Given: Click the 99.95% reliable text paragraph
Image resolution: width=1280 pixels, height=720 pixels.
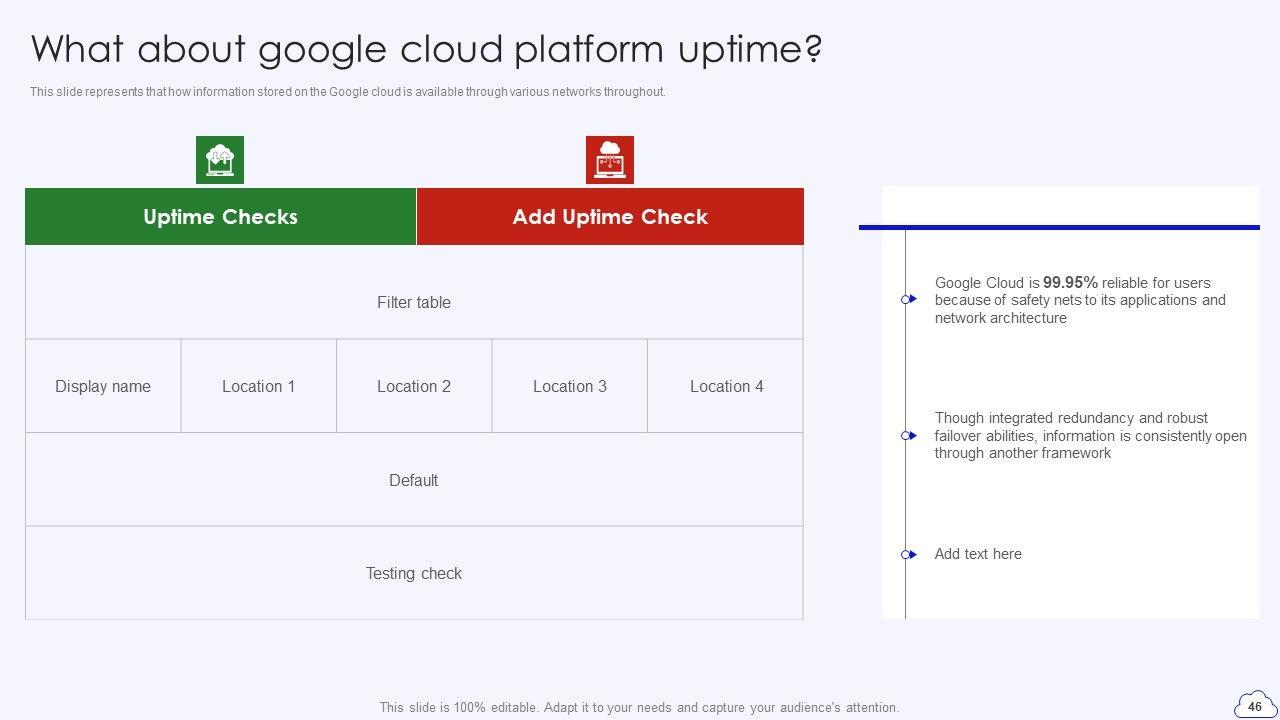Looking at the screenshot, I should [x=1080, y=300].
